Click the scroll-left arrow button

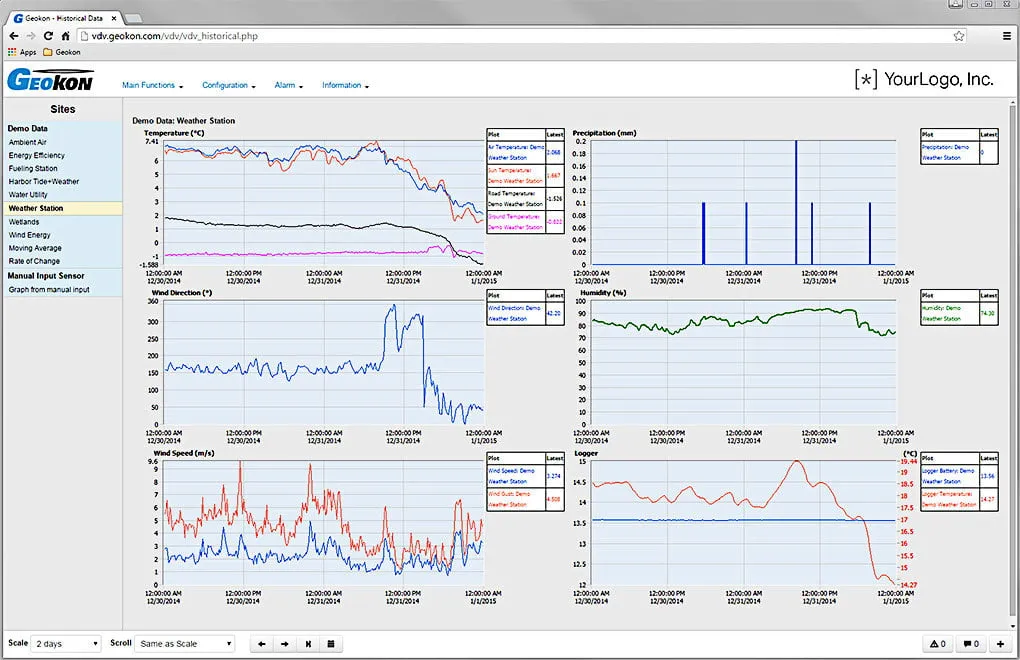coord(262,644)
